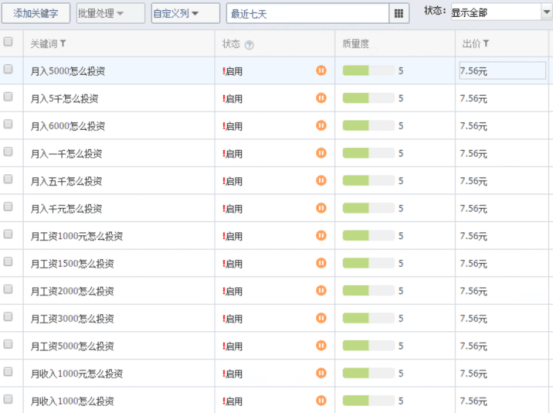Click filter icon beside 关键词 header
The image size is (554, 413).
(63, 43)
